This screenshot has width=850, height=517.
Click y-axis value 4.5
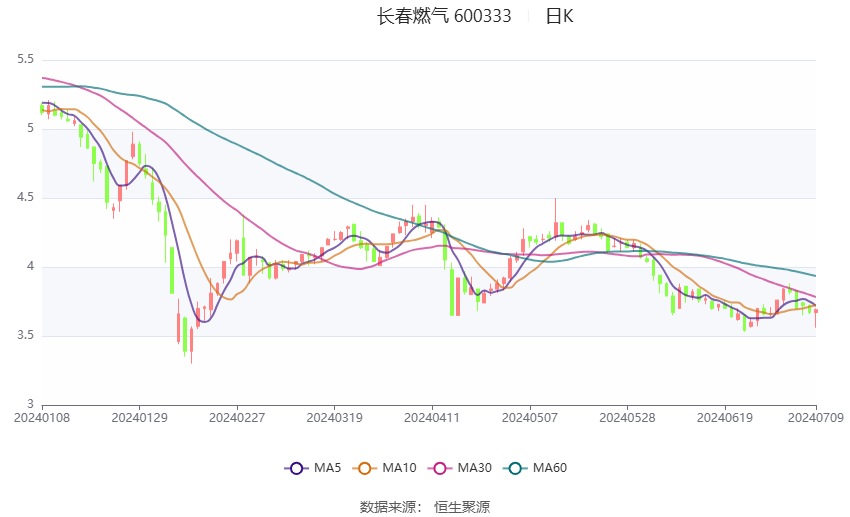click(25, 197)
